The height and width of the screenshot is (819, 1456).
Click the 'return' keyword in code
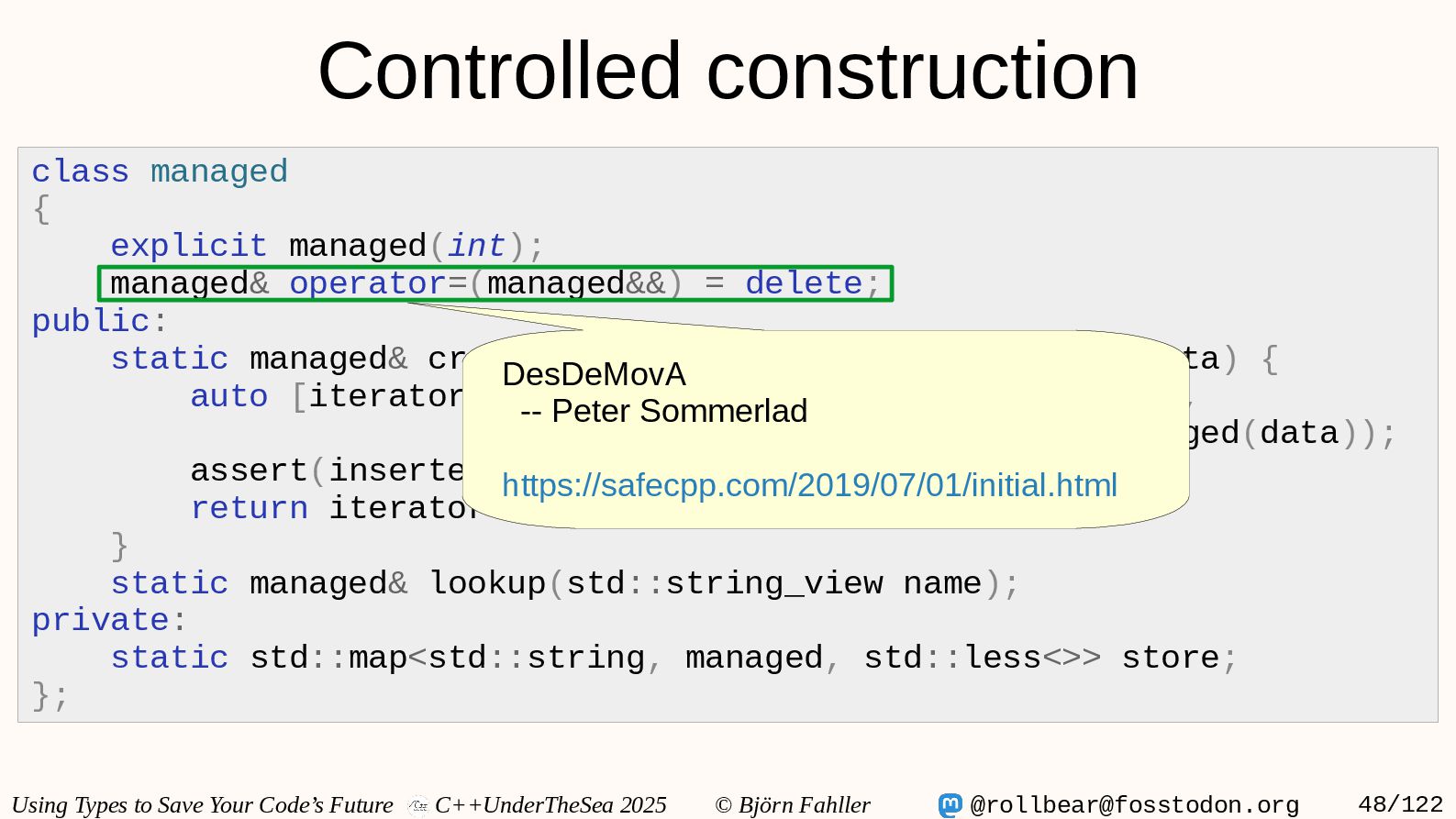click(x=249, y=508)
